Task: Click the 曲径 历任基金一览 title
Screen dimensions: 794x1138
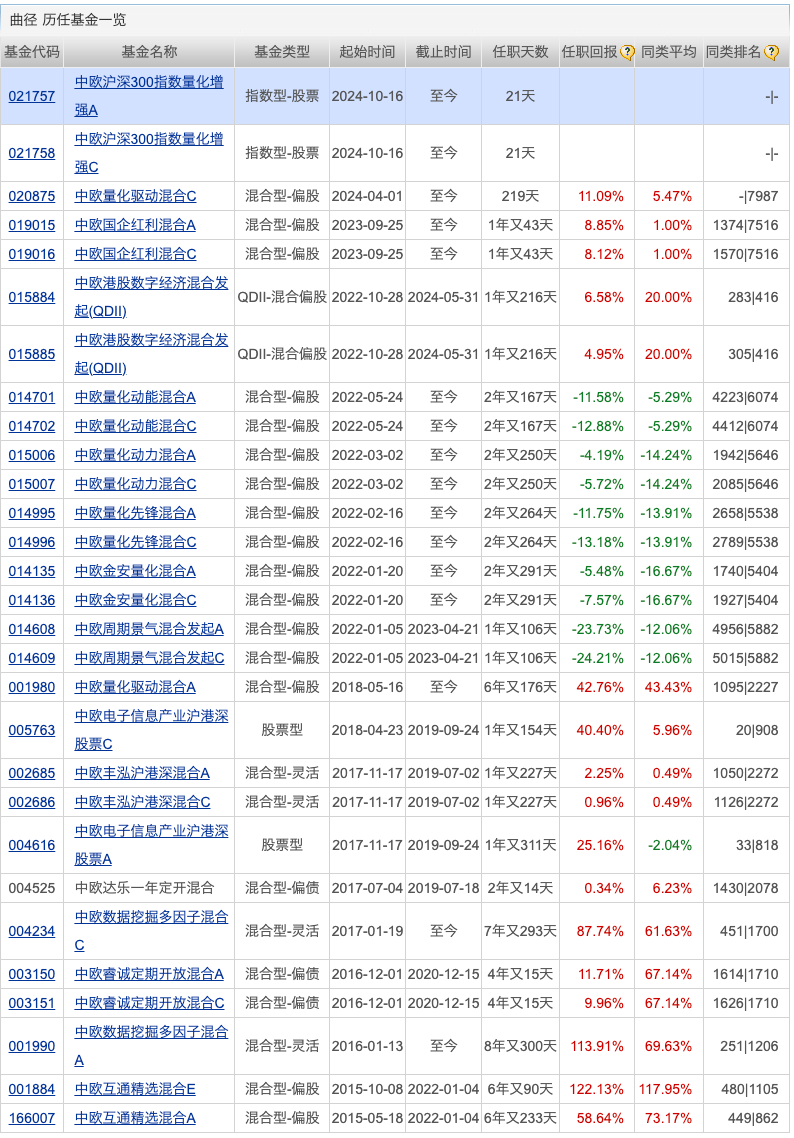Action: (x=68, y=20)
